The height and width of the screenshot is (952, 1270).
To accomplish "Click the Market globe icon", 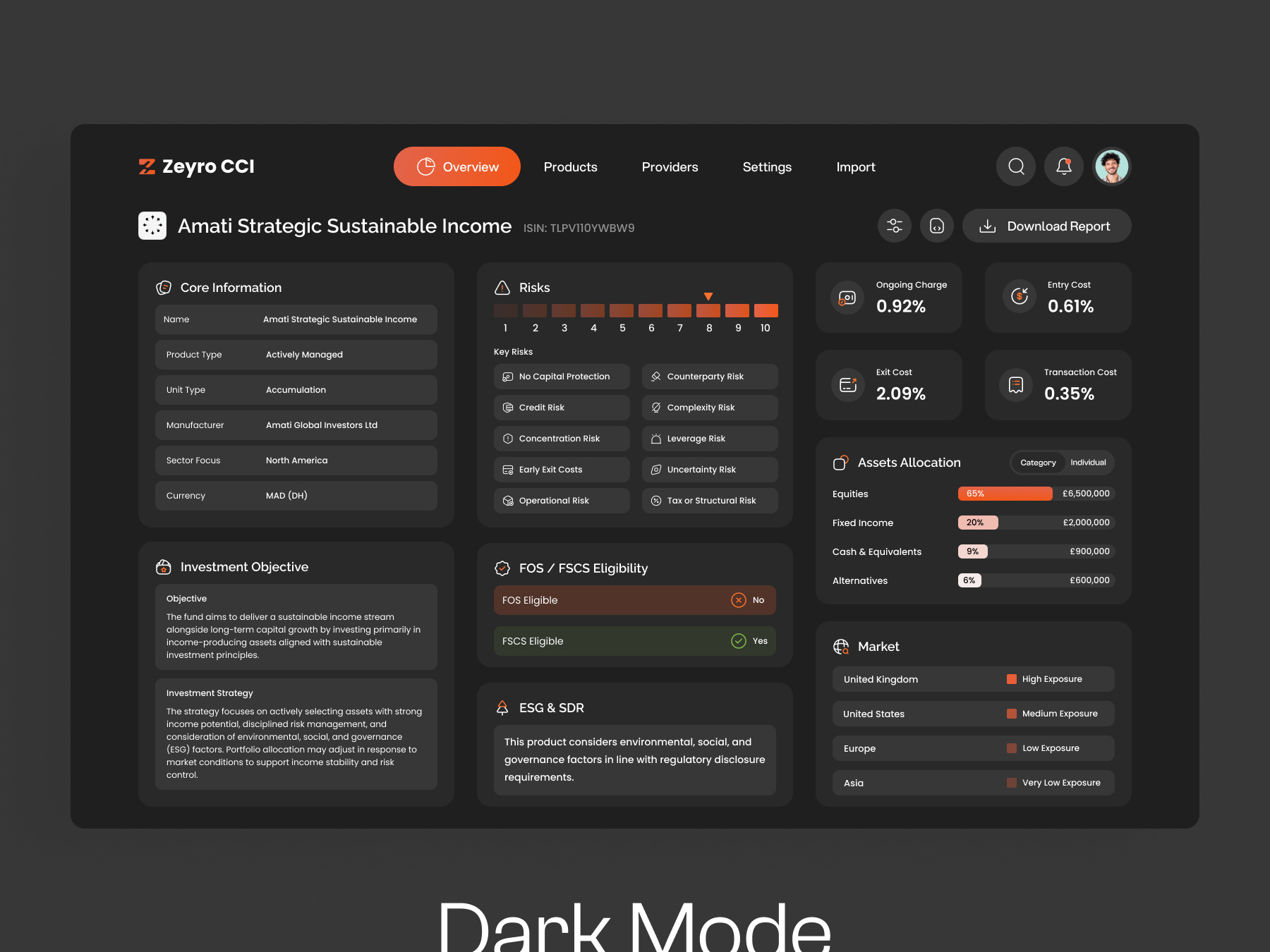I will tap(841, 646).
